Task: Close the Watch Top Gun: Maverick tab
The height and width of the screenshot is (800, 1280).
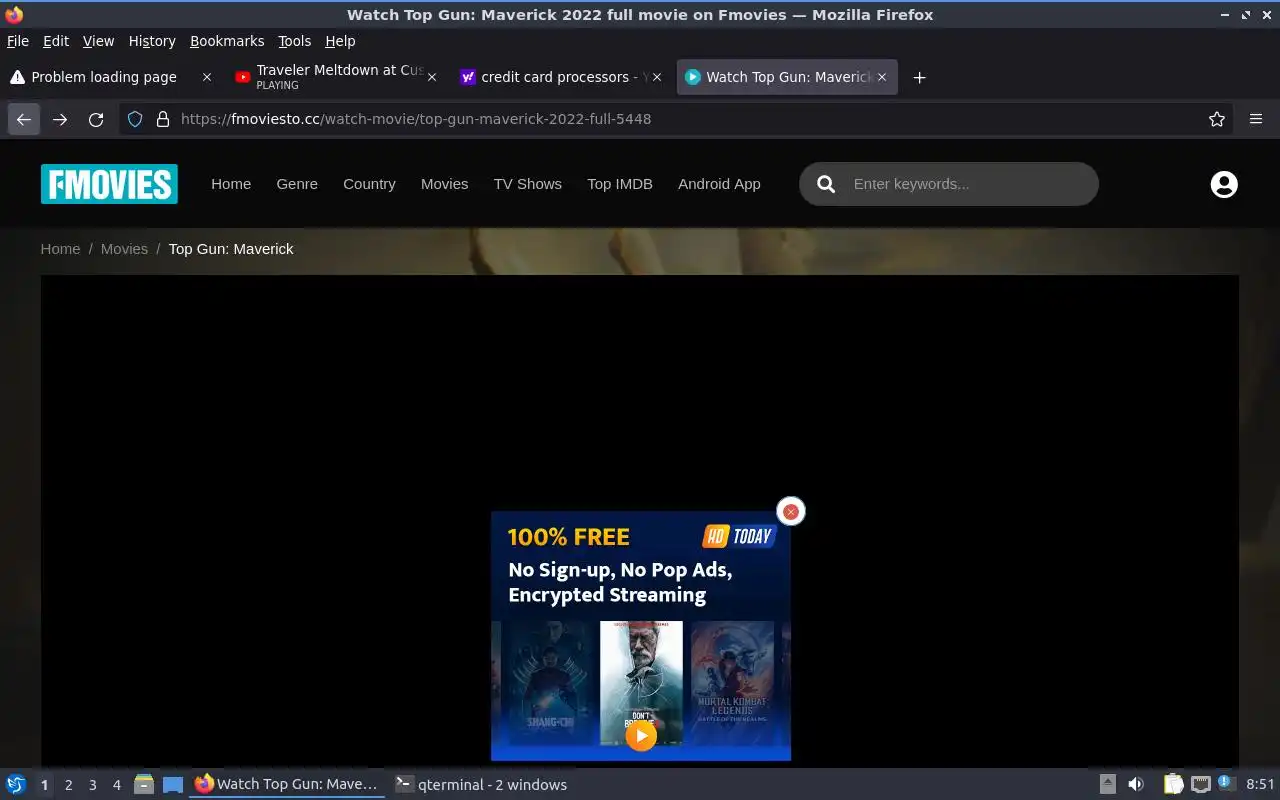Action: [x=882, y=77]
